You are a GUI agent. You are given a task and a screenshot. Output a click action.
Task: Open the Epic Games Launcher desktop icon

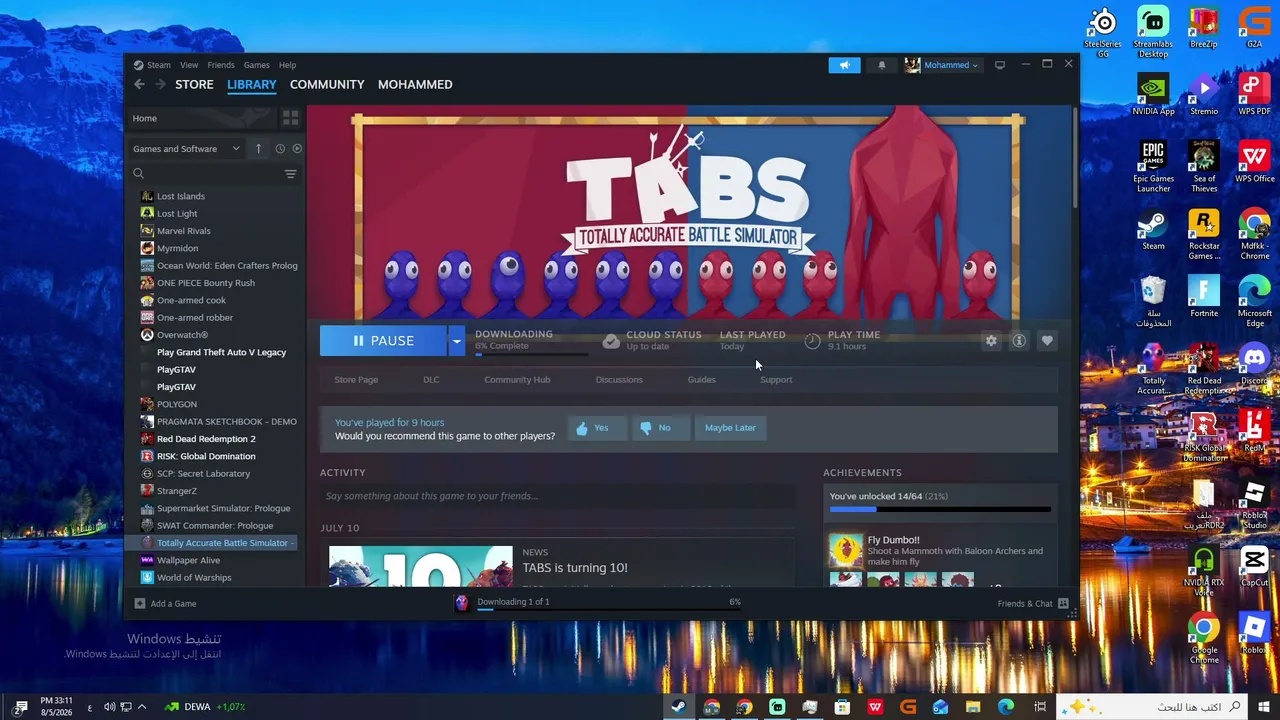point(1153,166)
